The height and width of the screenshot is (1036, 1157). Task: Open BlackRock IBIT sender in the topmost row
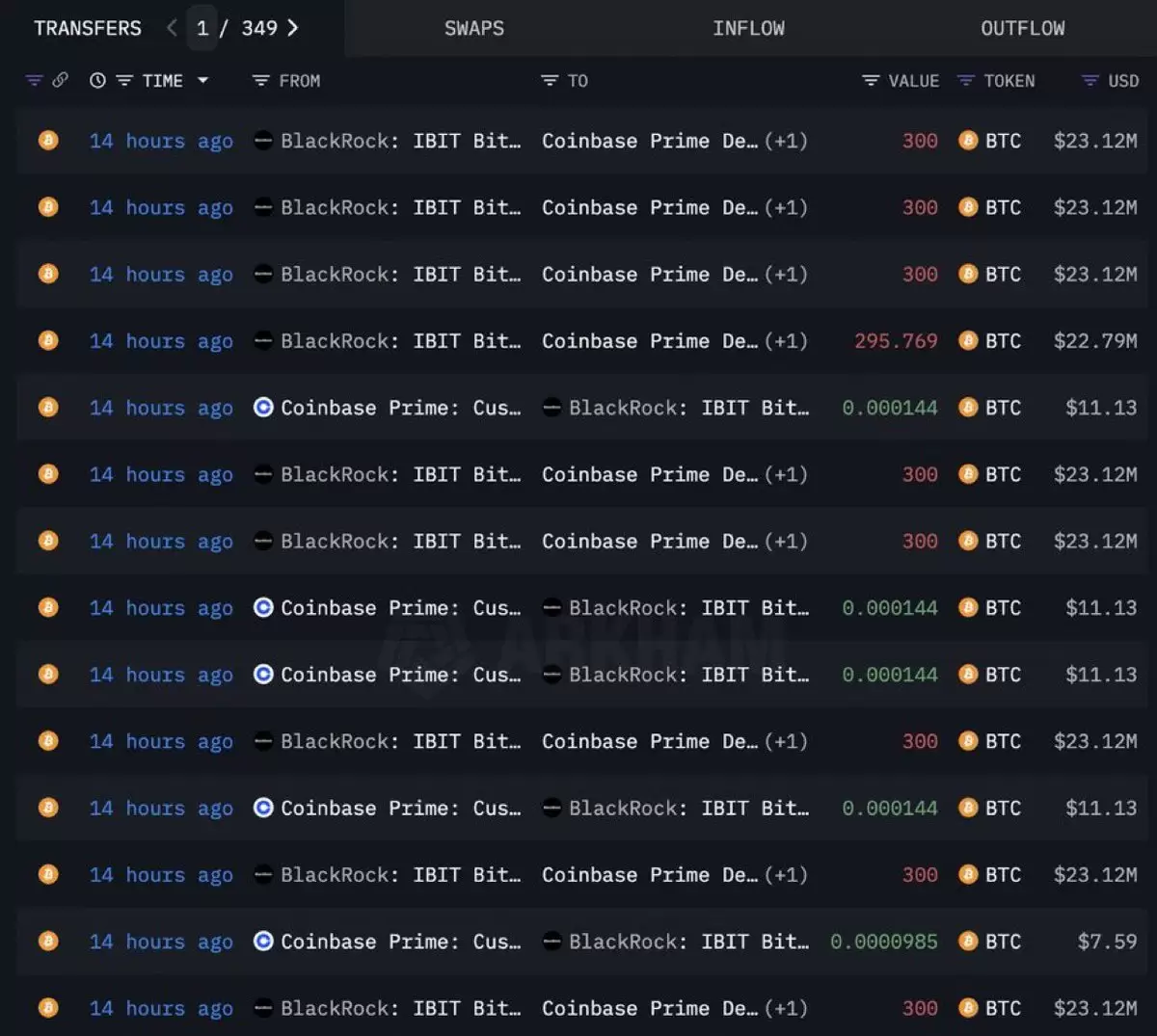(x=400, y=141)
